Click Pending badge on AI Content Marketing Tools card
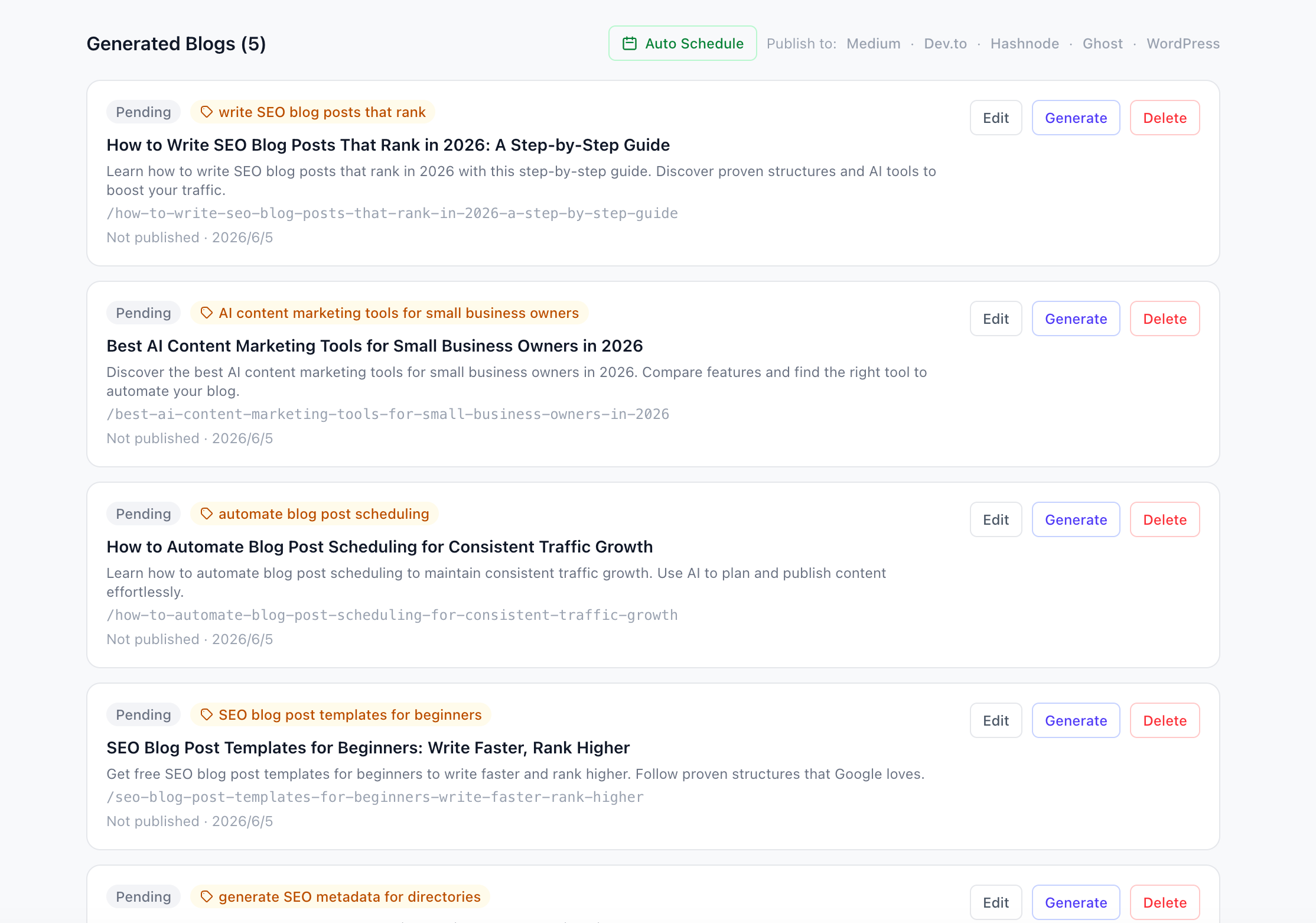The image size is (1316, 923). tap(144, 313)
